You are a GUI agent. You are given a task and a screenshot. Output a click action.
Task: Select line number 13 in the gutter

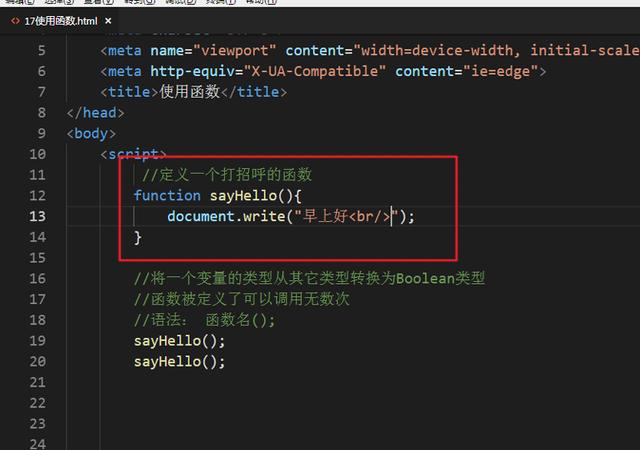tap(38, 216)
